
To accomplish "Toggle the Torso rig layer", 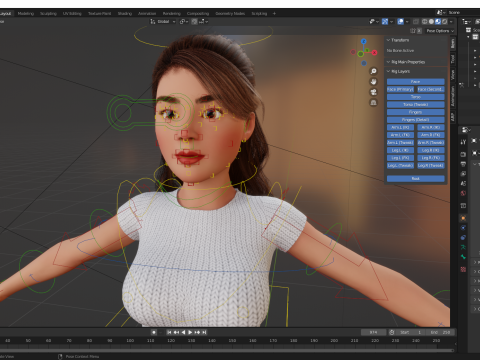I will coord(416,97).
